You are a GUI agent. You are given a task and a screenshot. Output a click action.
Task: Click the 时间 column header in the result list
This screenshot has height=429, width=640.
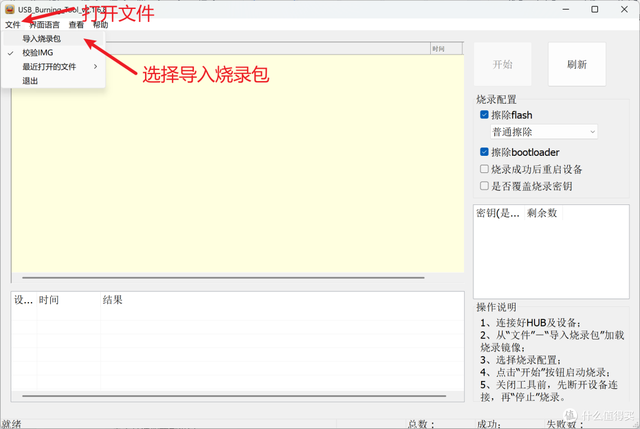coord(68,300)
